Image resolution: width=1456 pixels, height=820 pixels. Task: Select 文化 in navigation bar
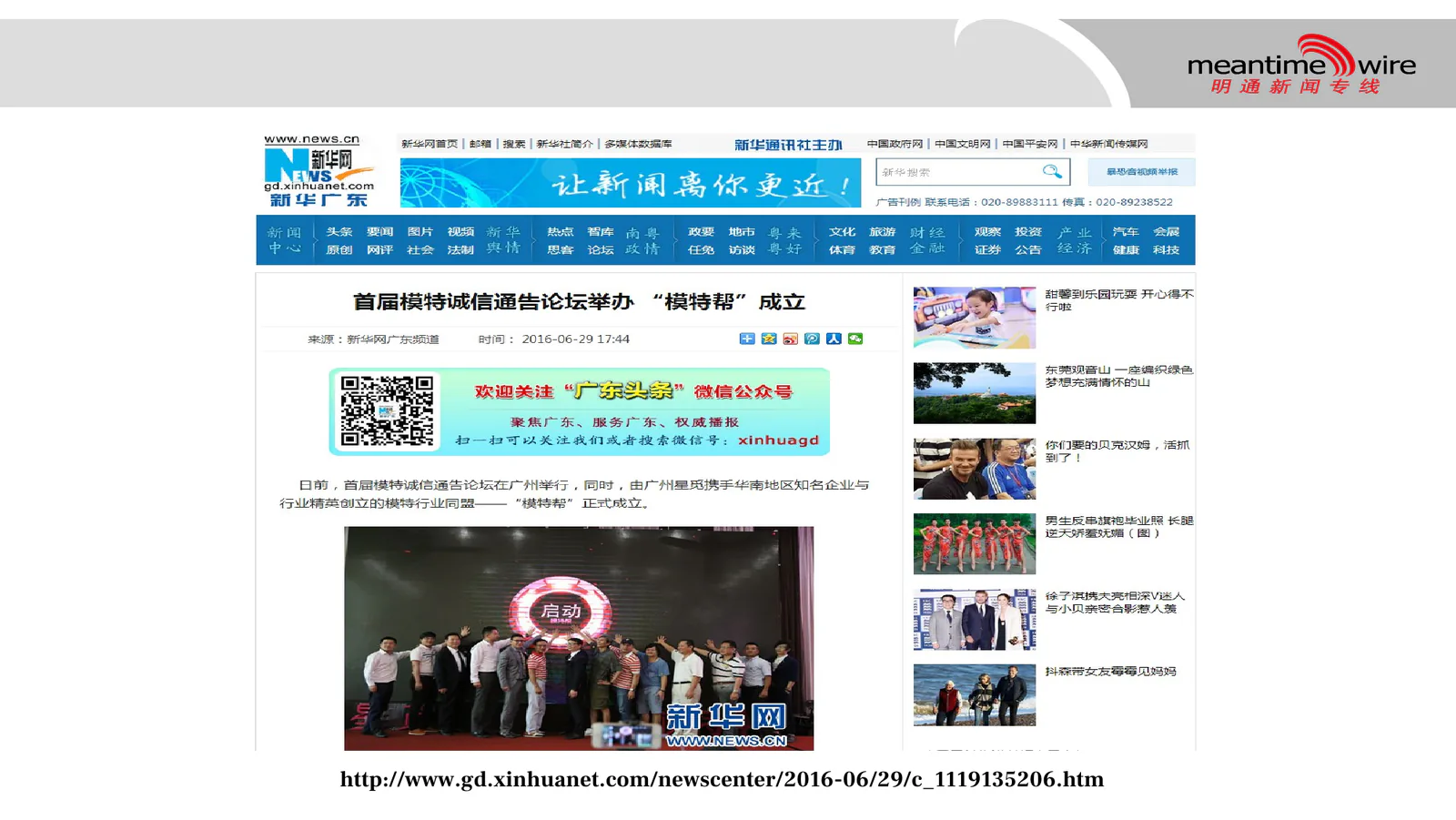point(842,232)
